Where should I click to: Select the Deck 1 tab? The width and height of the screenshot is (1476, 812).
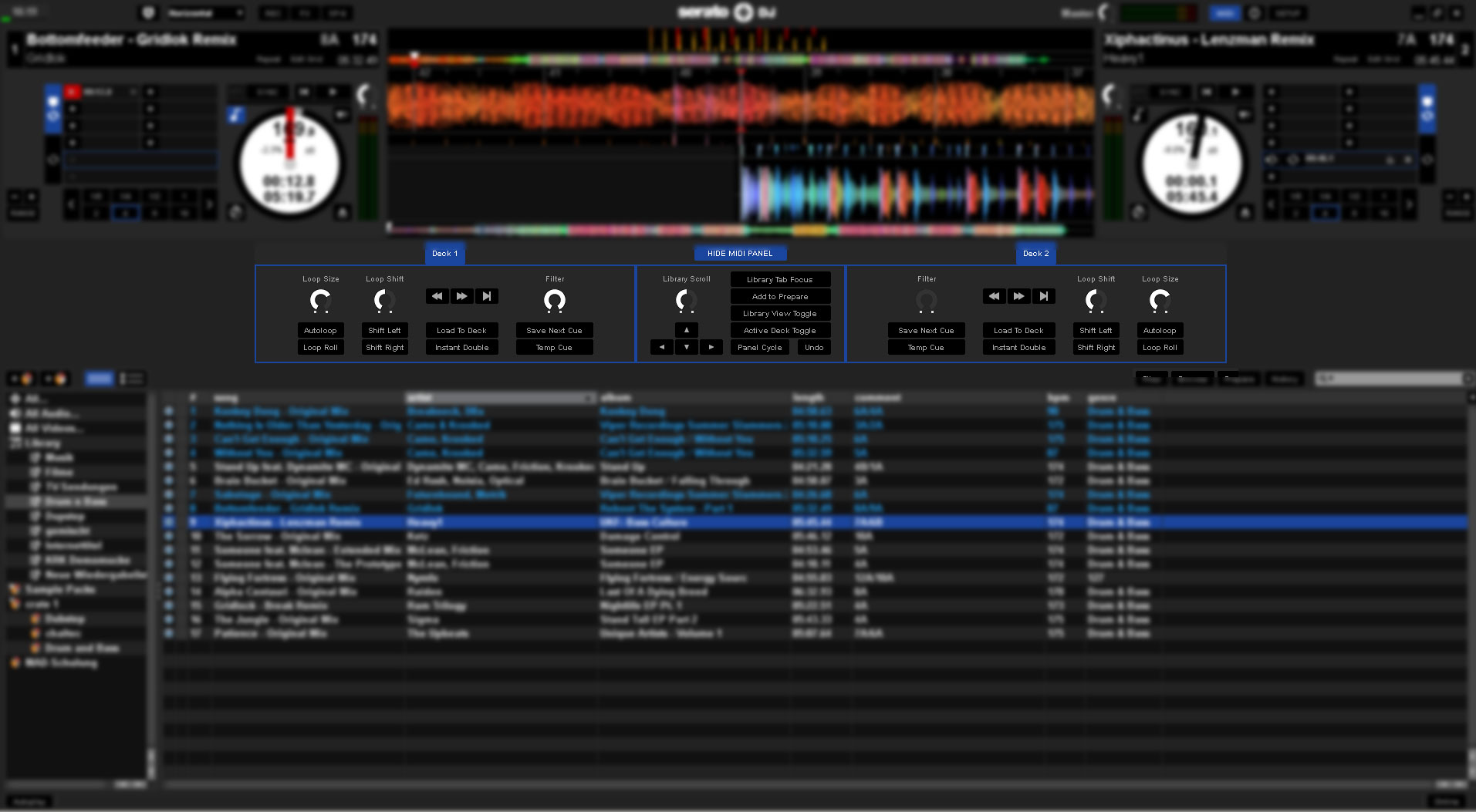(444, 253)
